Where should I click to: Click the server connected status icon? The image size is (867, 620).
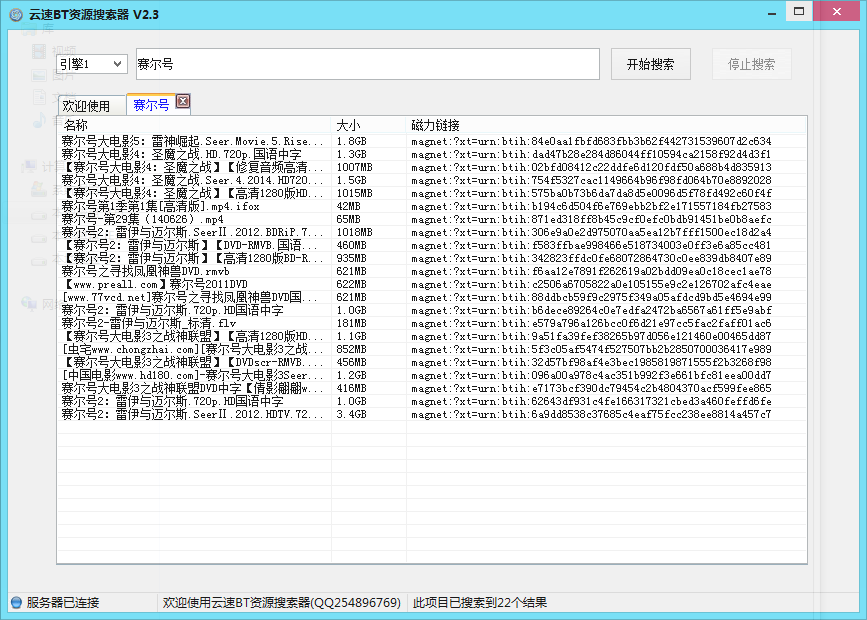pyautogui.click(x=16, y=602)
